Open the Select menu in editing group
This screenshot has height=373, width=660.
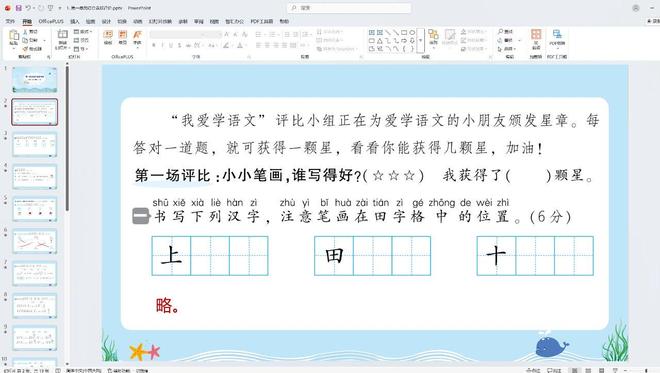point(506,49)
